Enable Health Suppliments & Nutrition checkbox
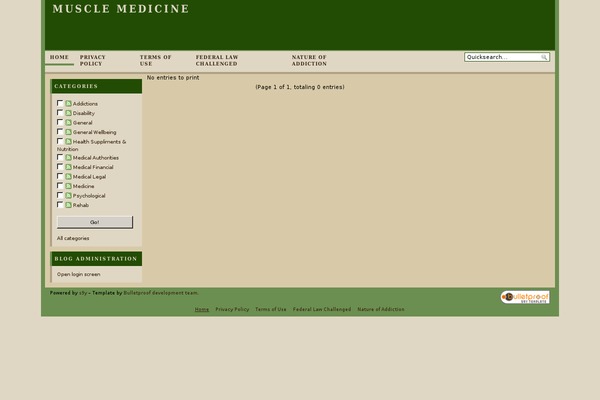The width and height of the screenshot is (600, 400). pyautogui.click(x=60, y=141)
